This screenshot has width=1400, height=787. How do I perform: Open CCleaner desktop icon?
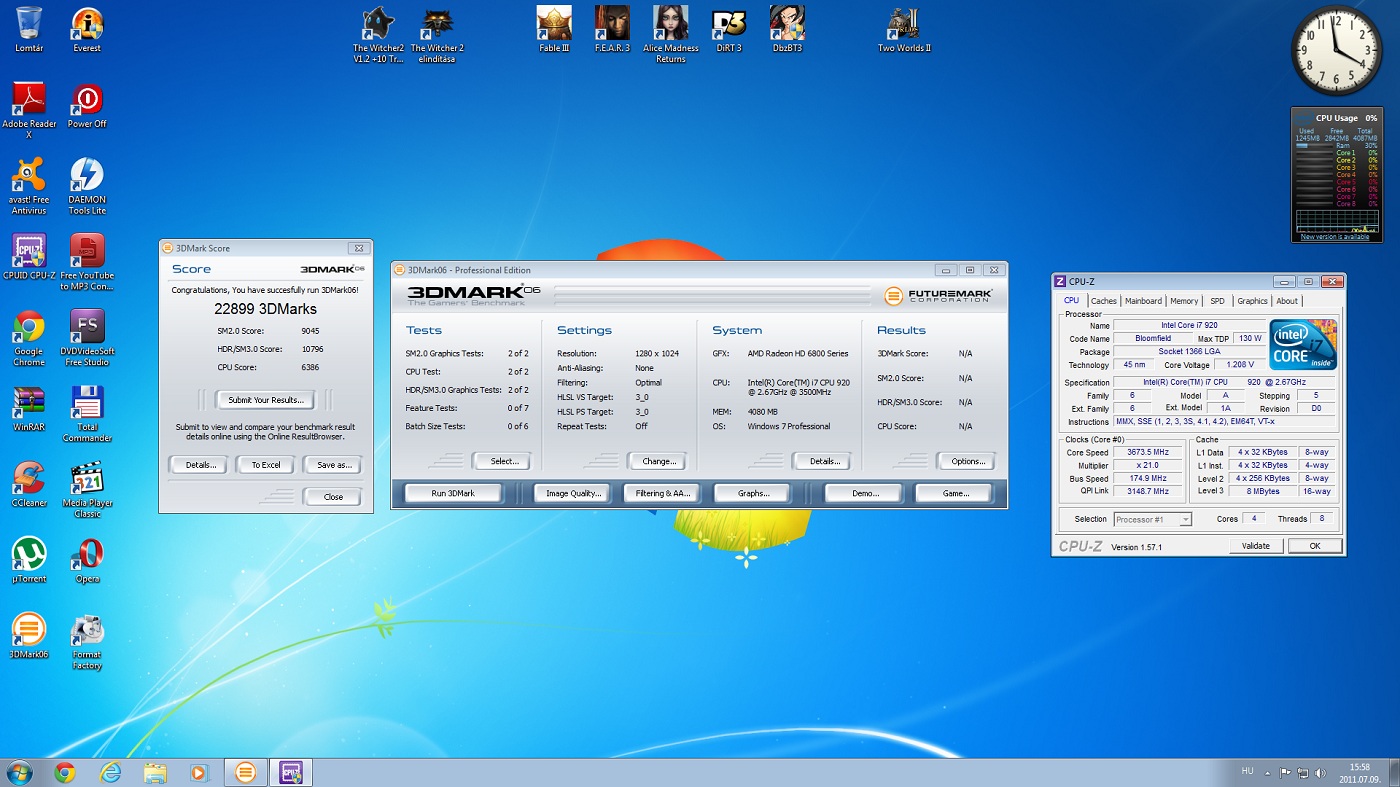tap(29, 485)
